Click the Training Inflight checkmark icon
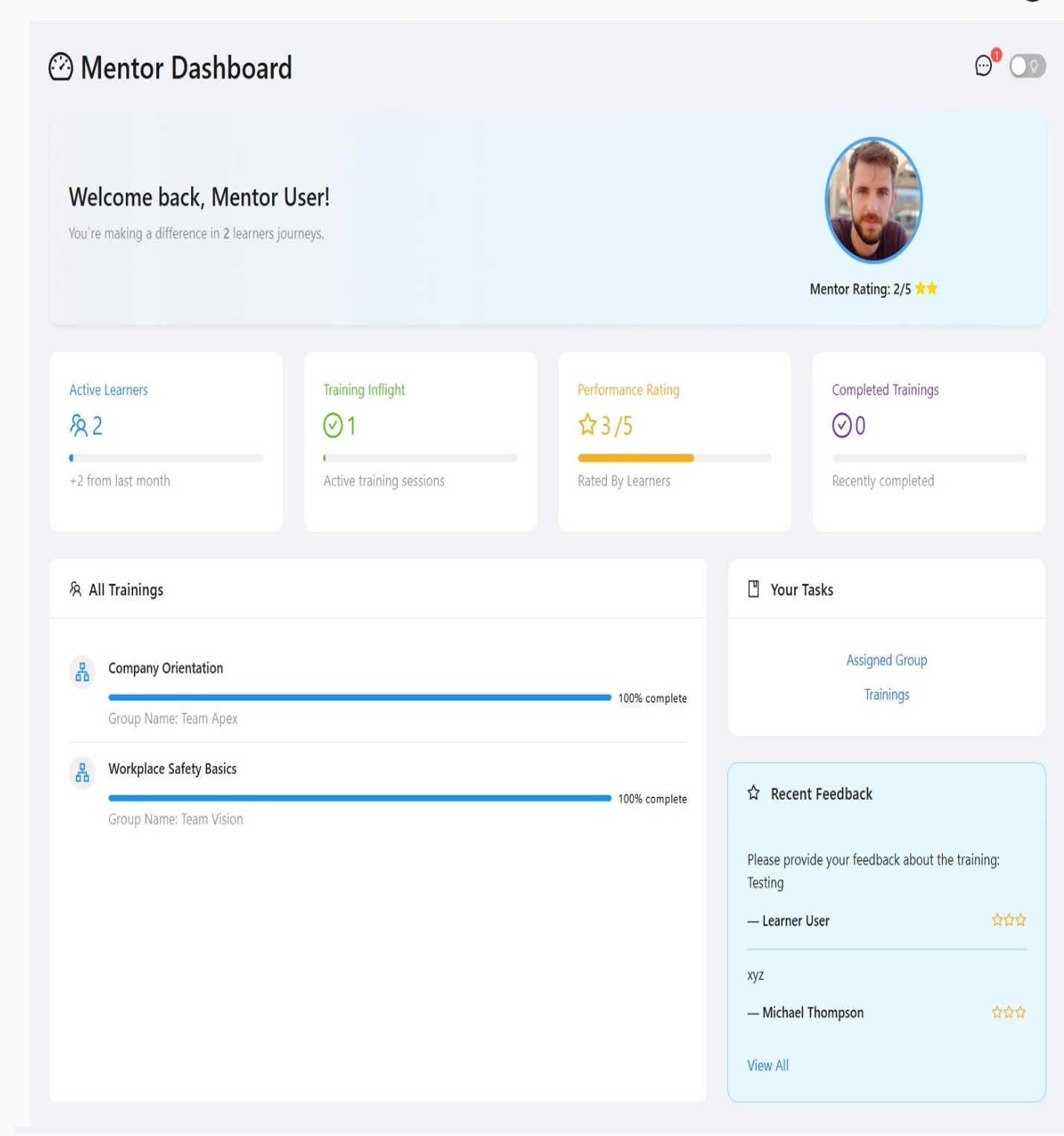 (x=332, y=425)
